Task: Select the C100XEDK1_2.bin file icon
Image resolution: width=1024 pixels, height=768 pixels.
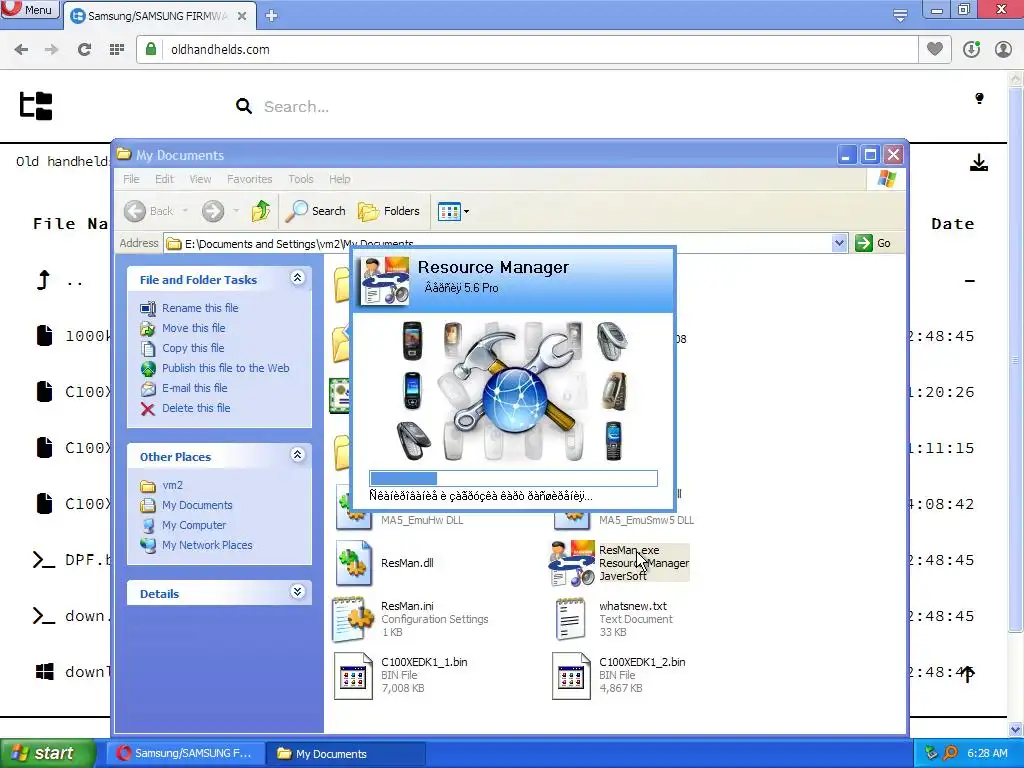Action: pos(571,676)
